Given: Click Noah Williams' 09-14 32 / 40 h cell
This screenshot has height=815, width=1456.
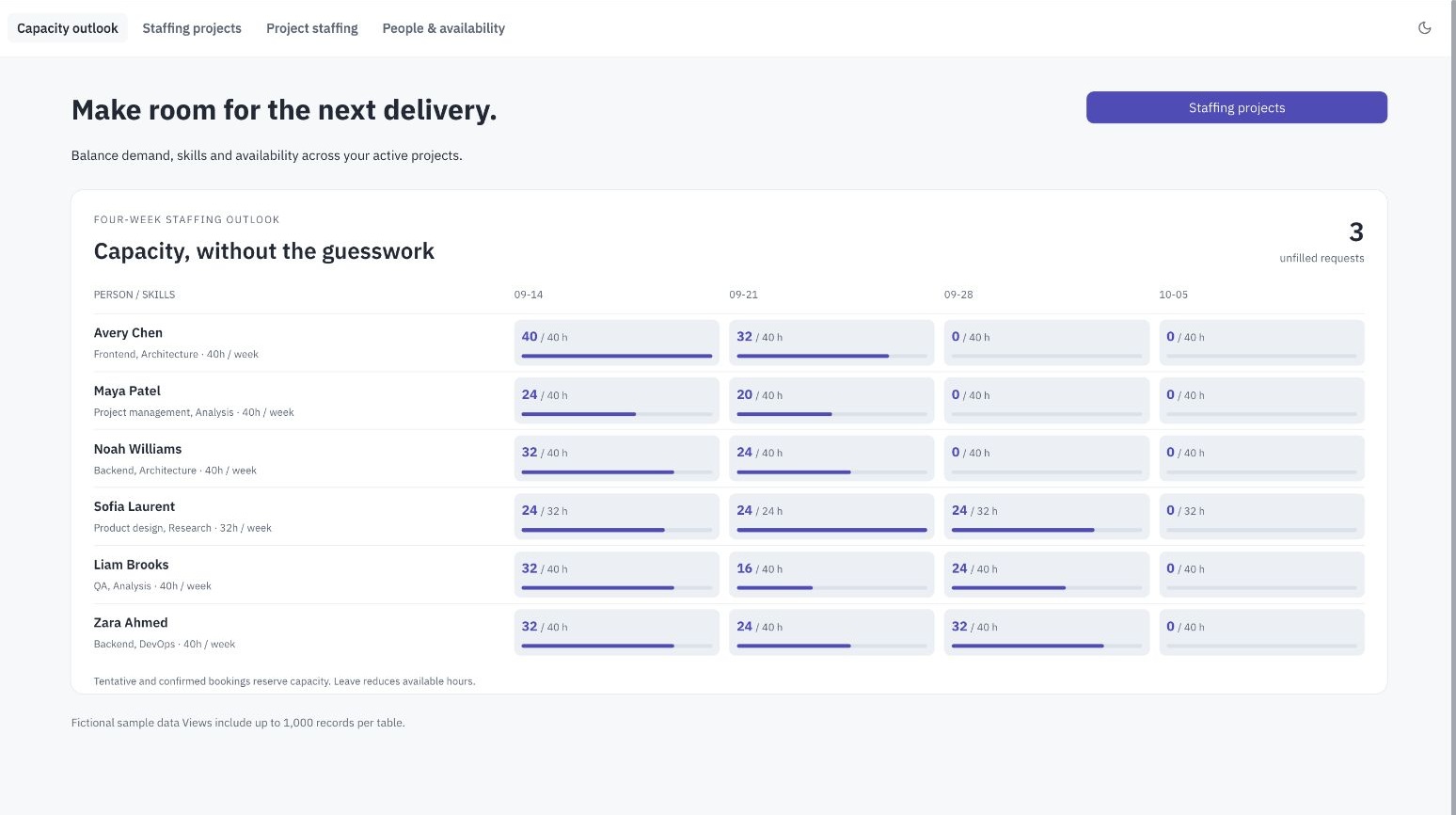Looking at the screenshot, I should 617,458.
